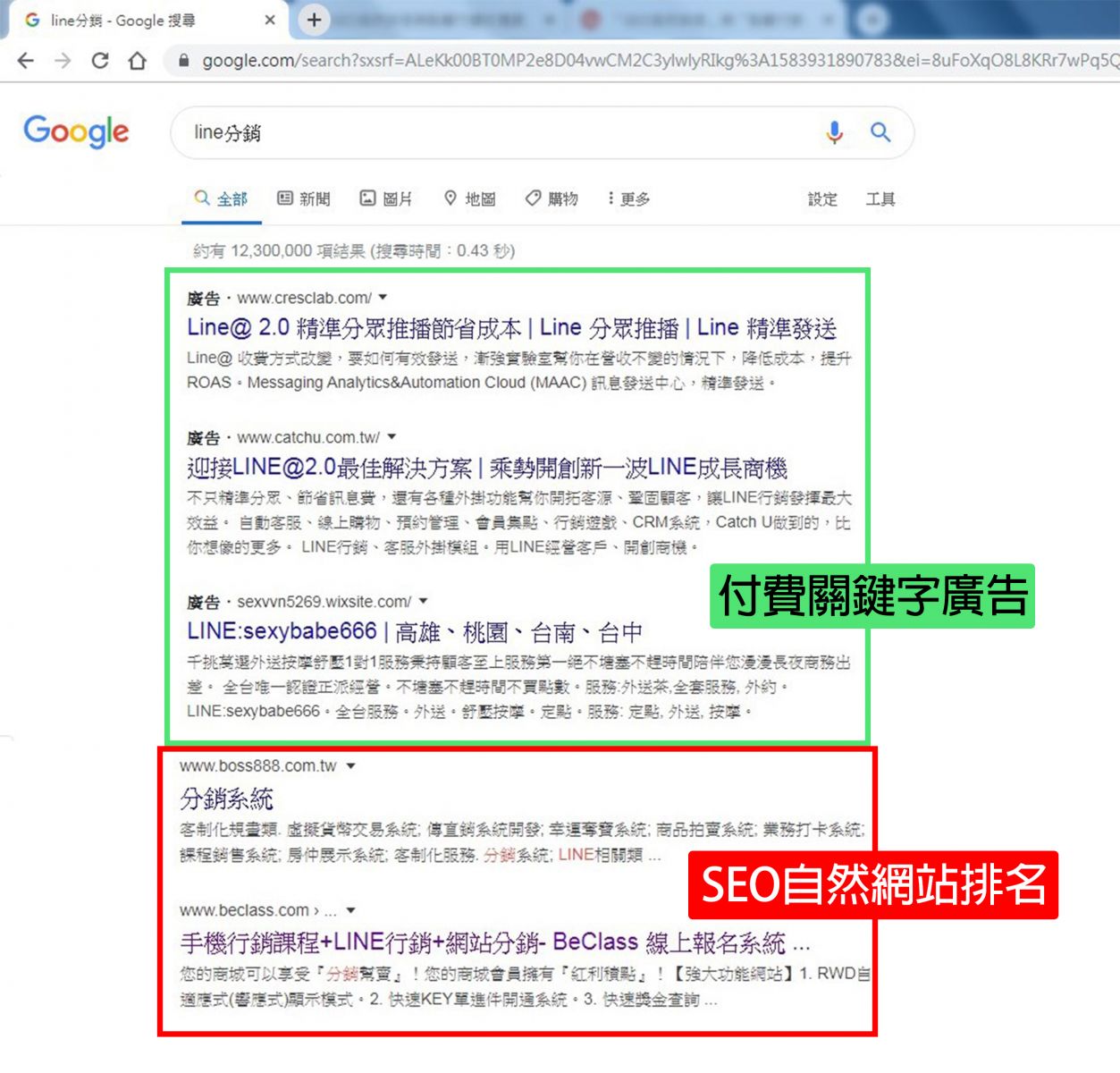Expand arrow beside www.boss888.com.tw result

350,765
